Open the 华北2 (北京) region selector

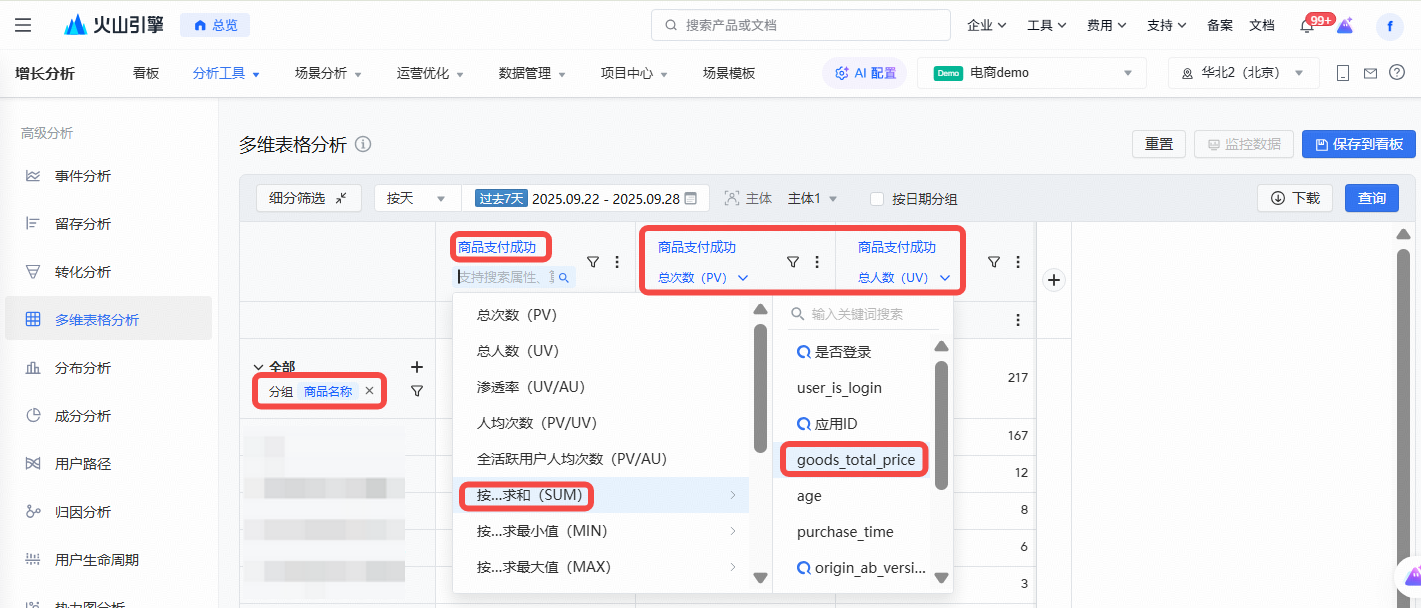1244,73
